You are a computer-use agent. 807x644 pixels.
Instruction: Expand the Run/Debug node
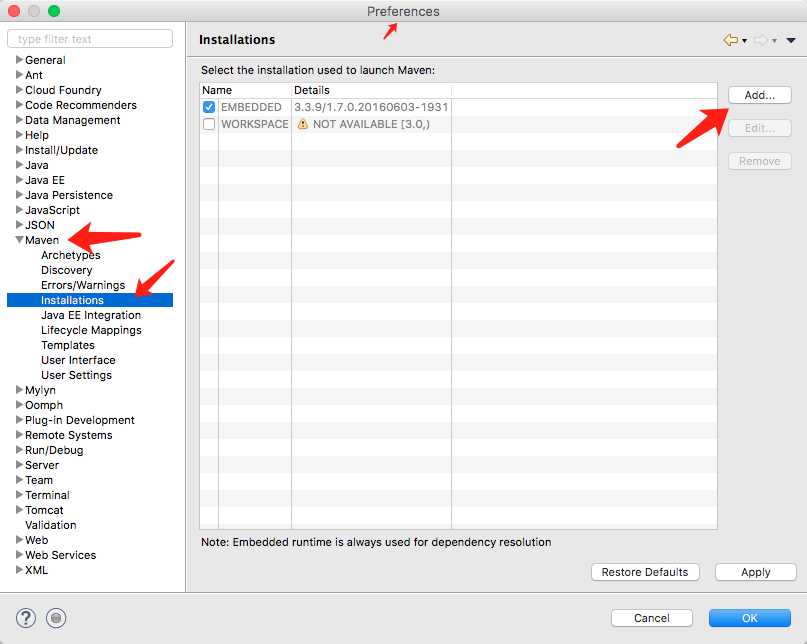(19, 450)
